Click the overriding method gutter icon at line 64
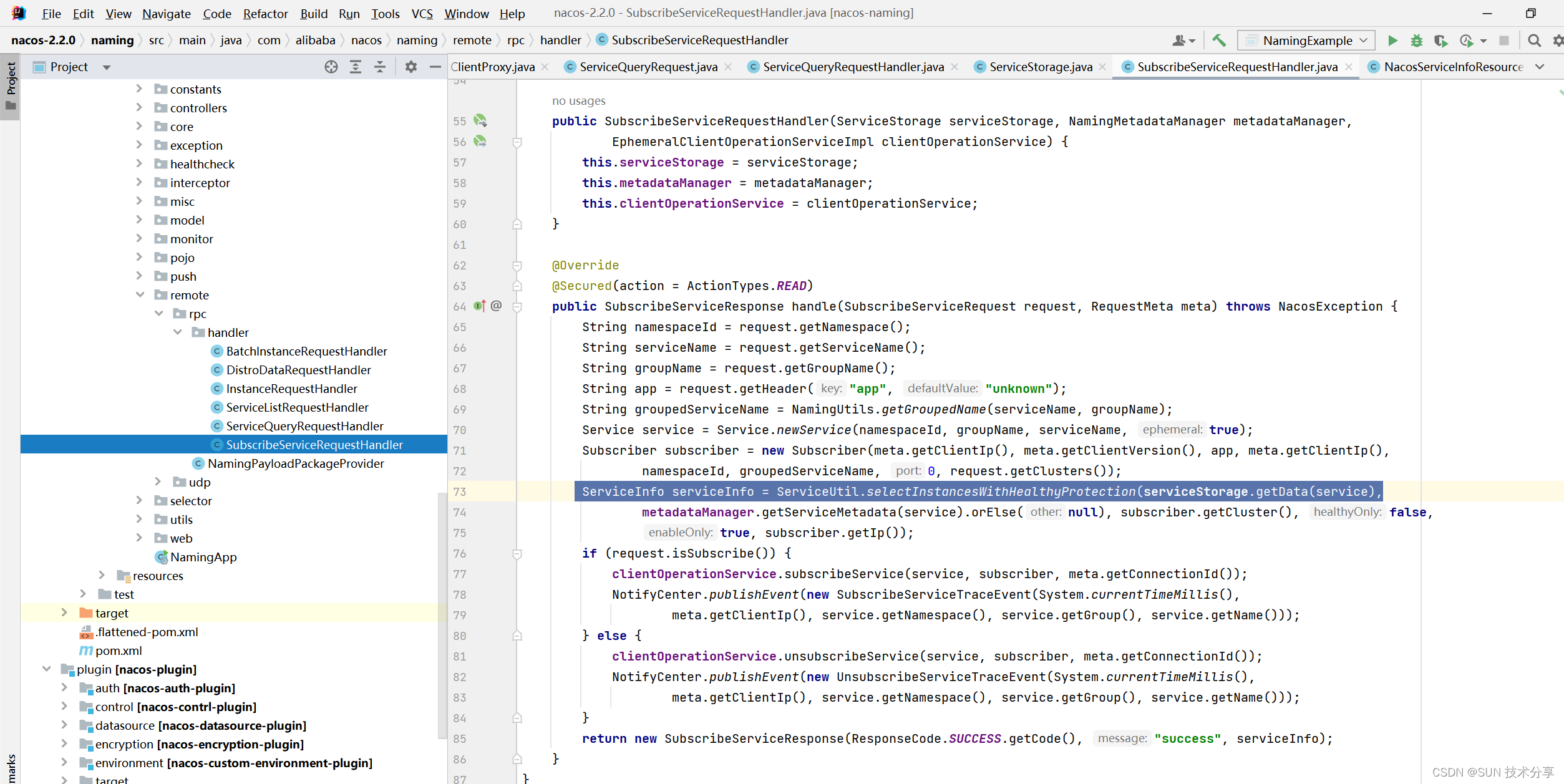 pos(479,306)
